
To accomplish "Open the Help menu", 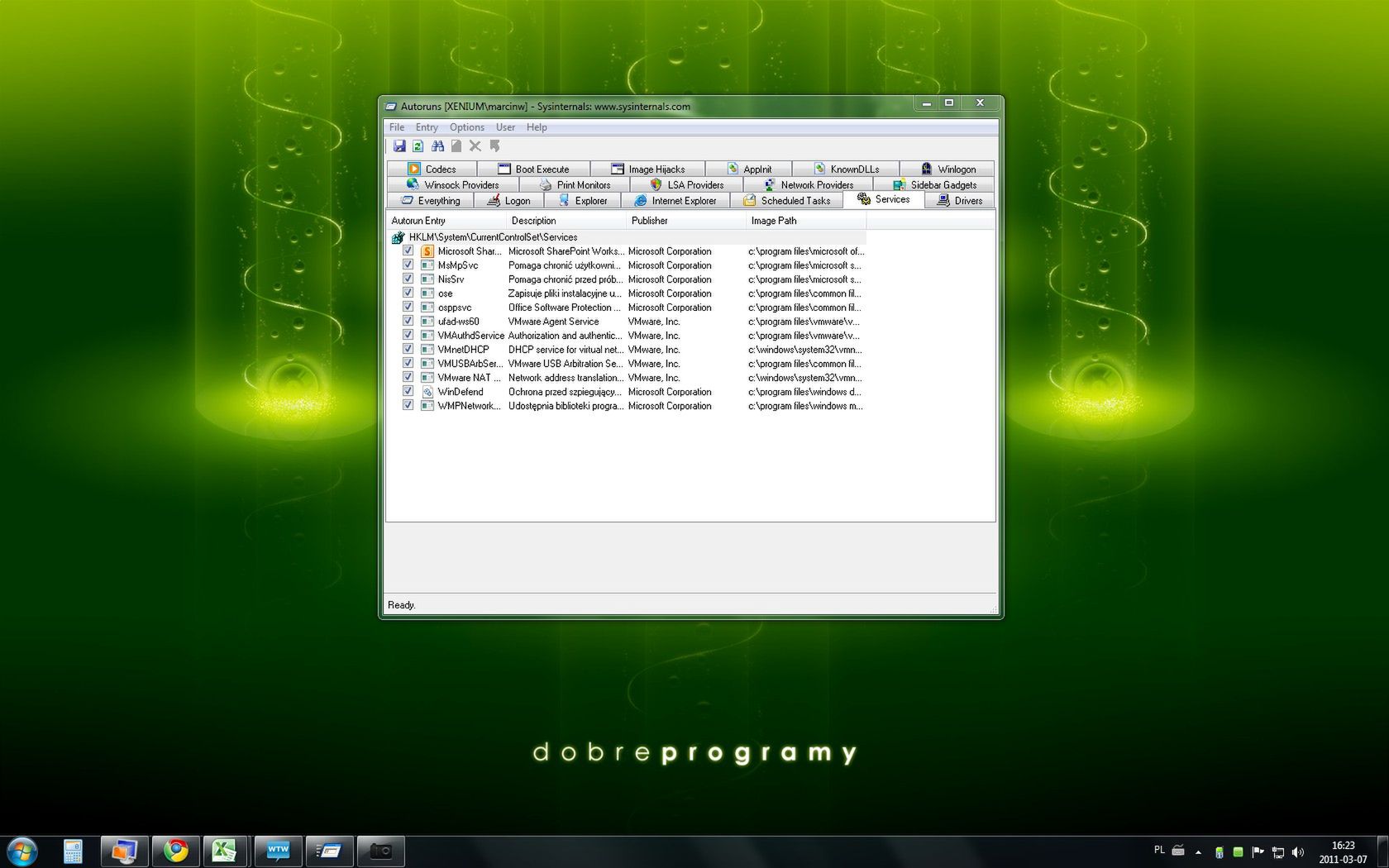I will click(537, 127).
